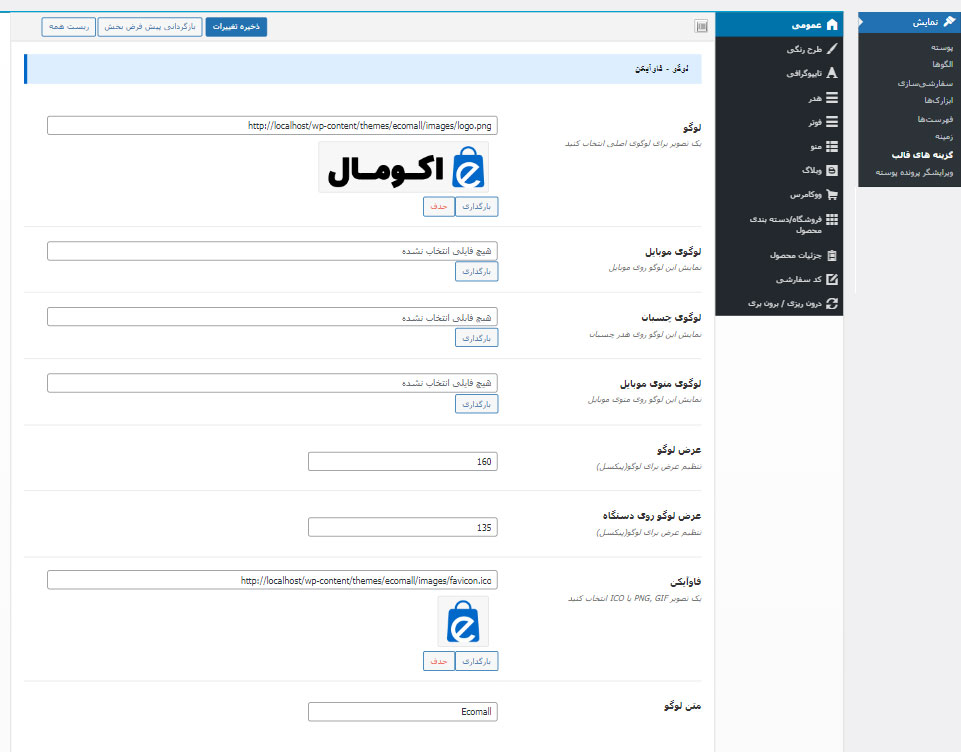This screenshot has height=752, width=961.
Task: Click the import/export refresh icon
Action: click(832, 303)
